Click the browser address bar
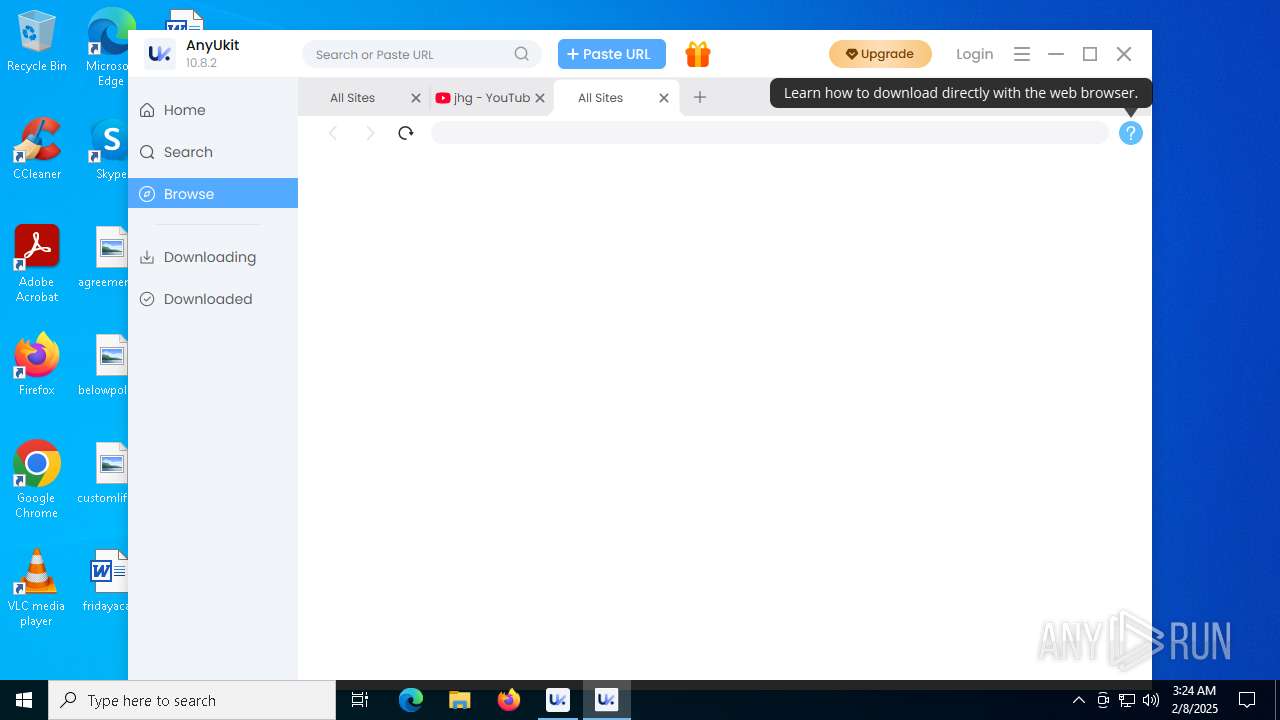 coord(770,133)
